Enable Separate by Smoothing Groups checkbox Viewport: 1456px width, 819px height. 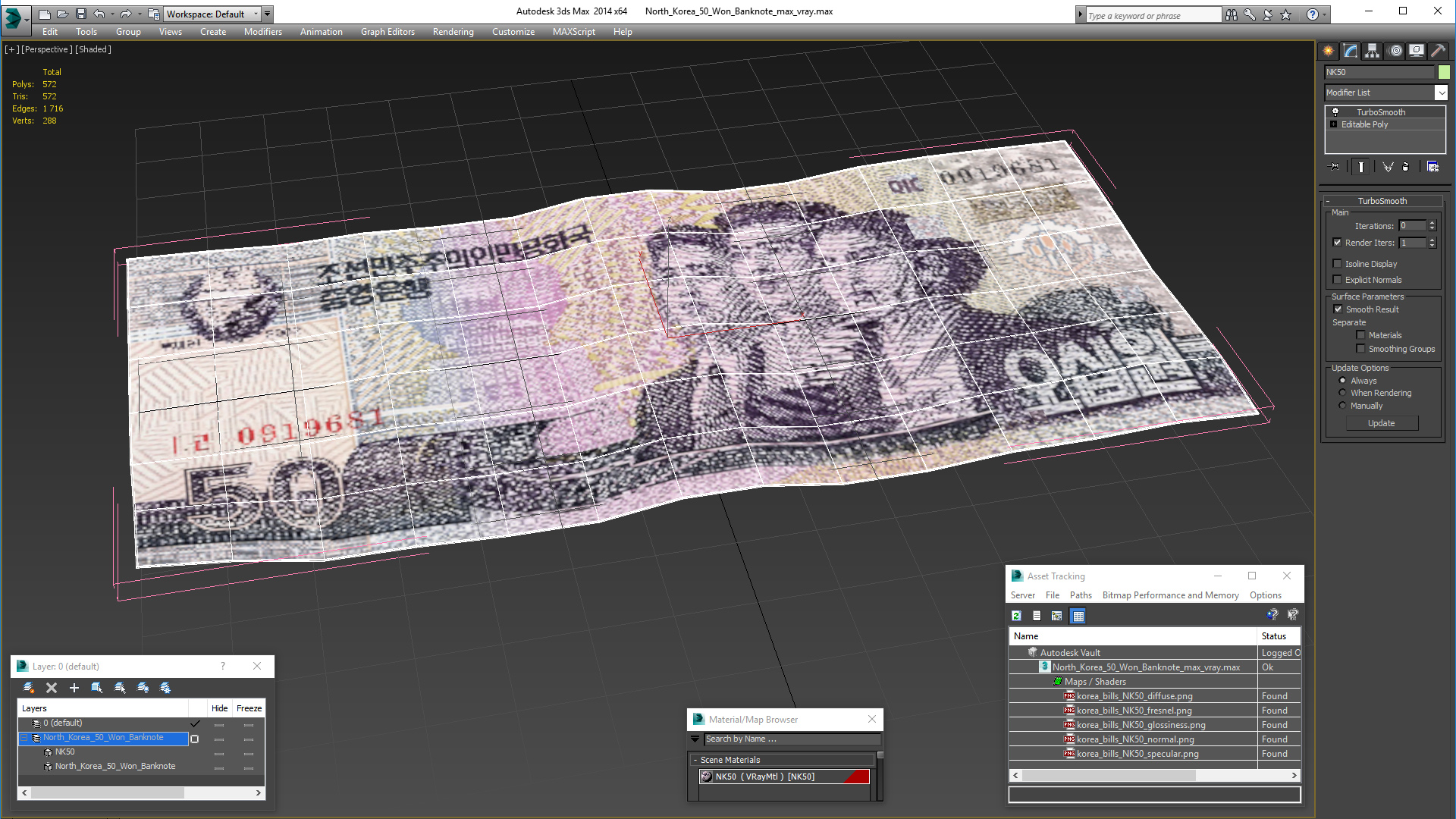1360,349
